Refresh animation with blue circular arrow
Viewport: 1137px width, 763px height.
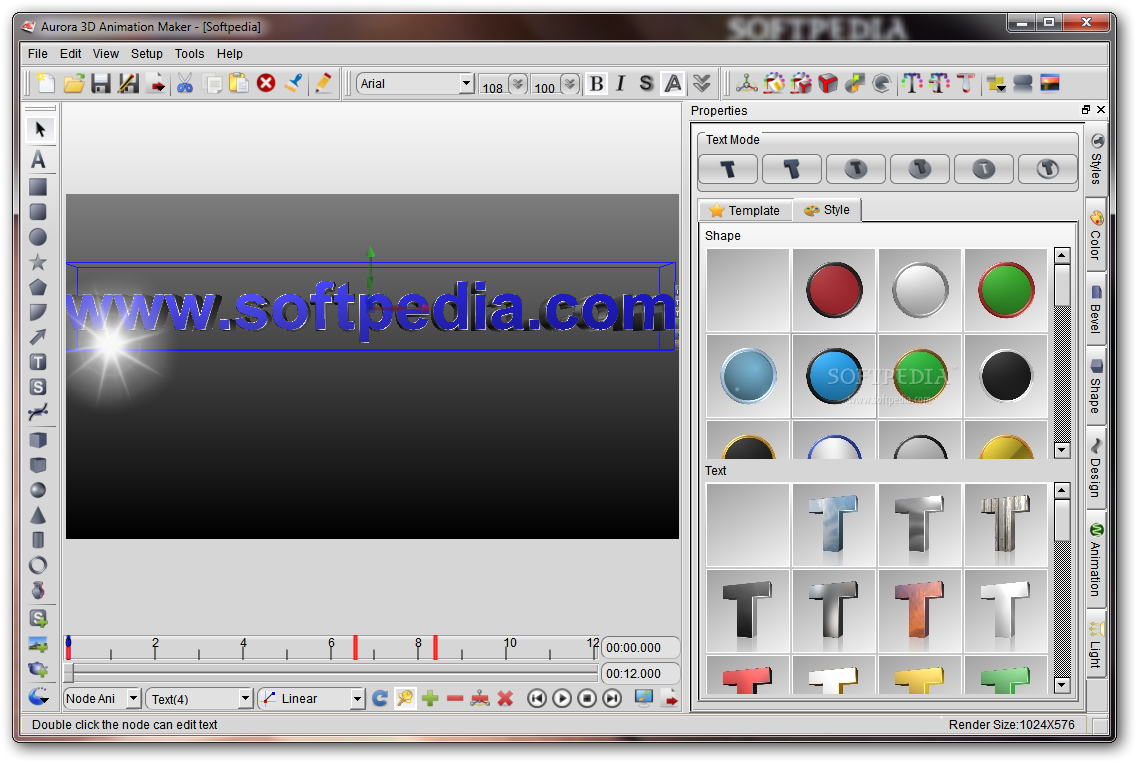point(380,698)
